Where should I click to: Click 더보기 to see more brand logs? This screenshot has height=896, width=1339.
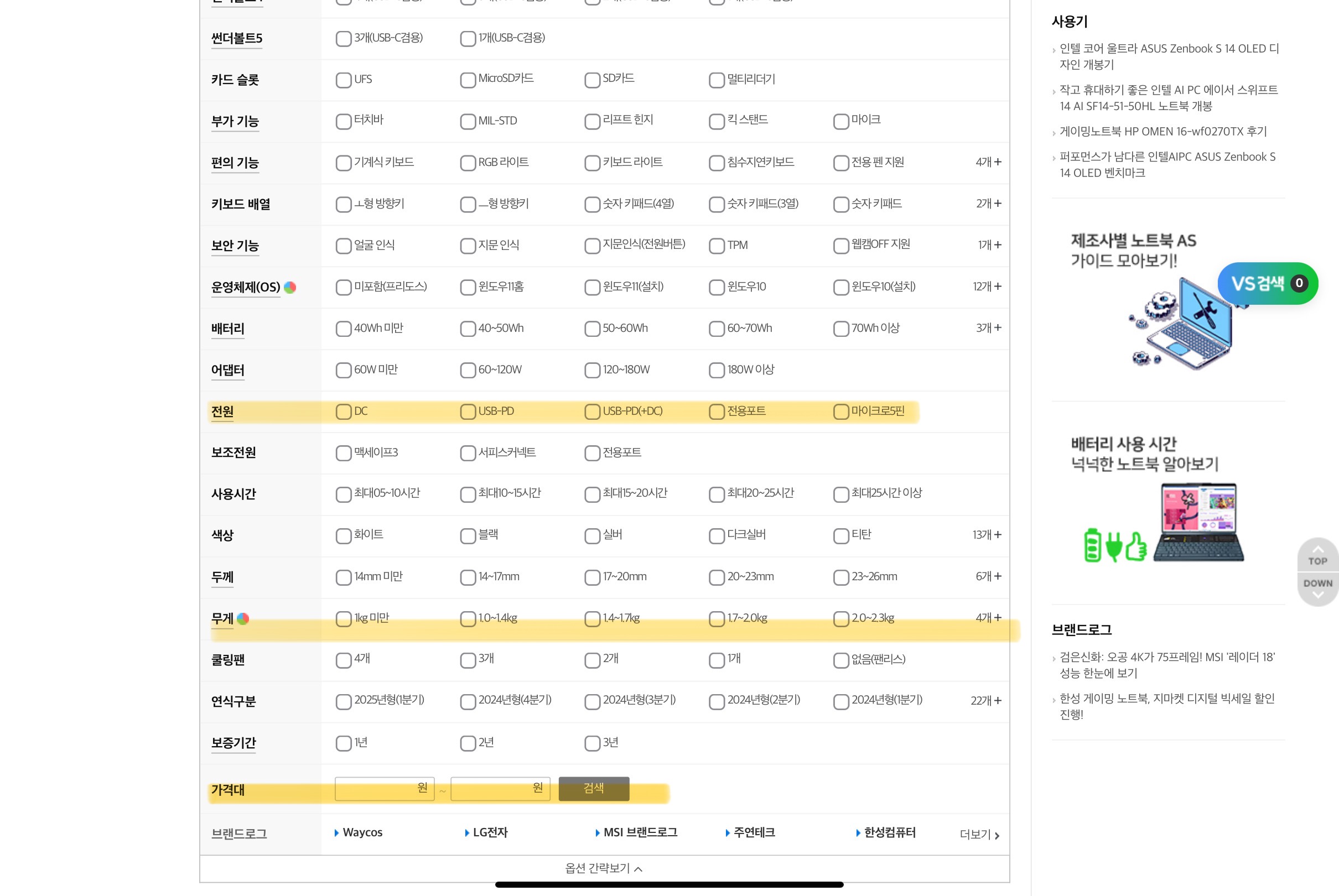point(979,834)
